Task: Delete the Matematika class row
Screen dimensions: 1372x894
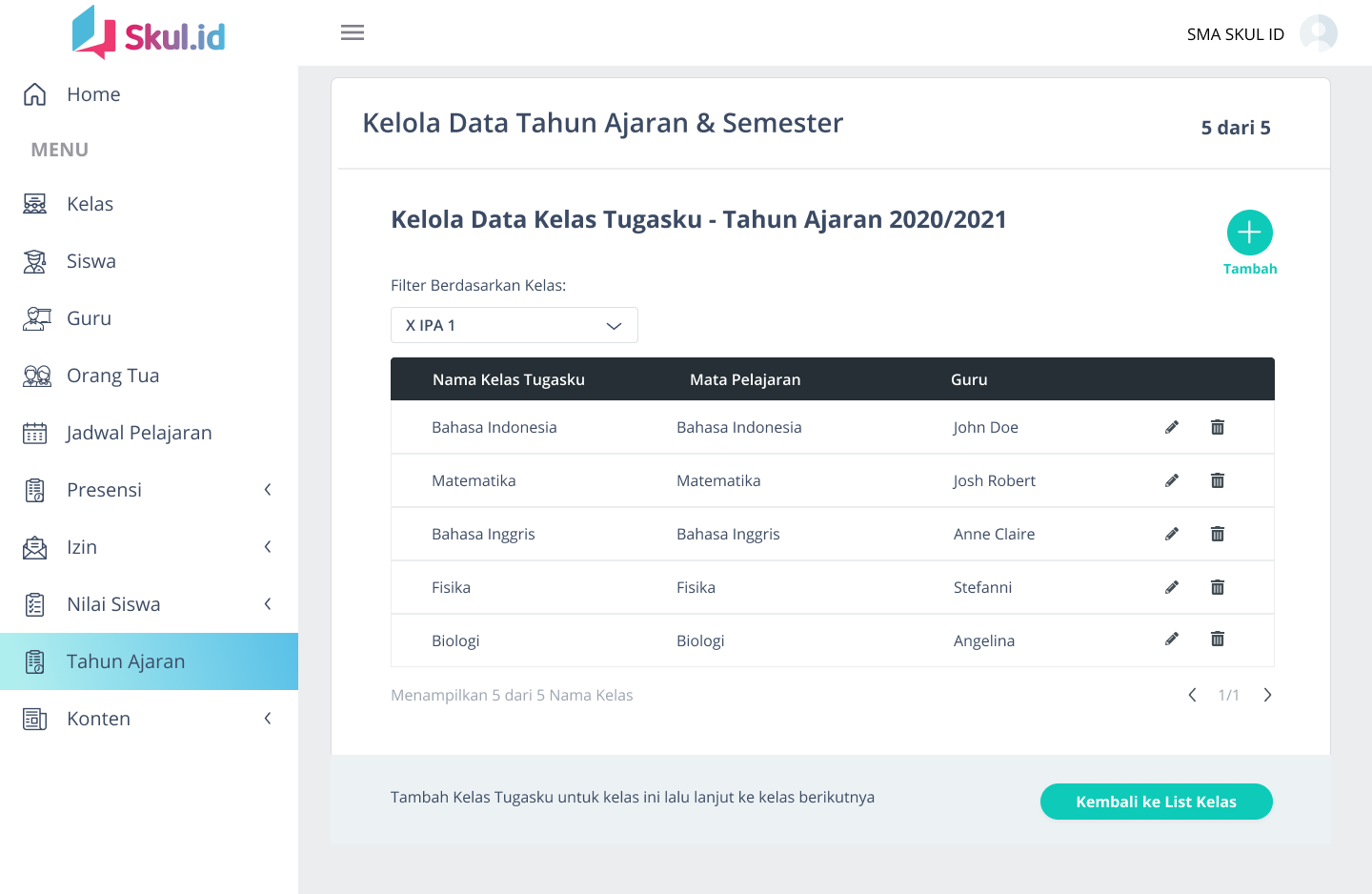Action: pos(1217,481)
